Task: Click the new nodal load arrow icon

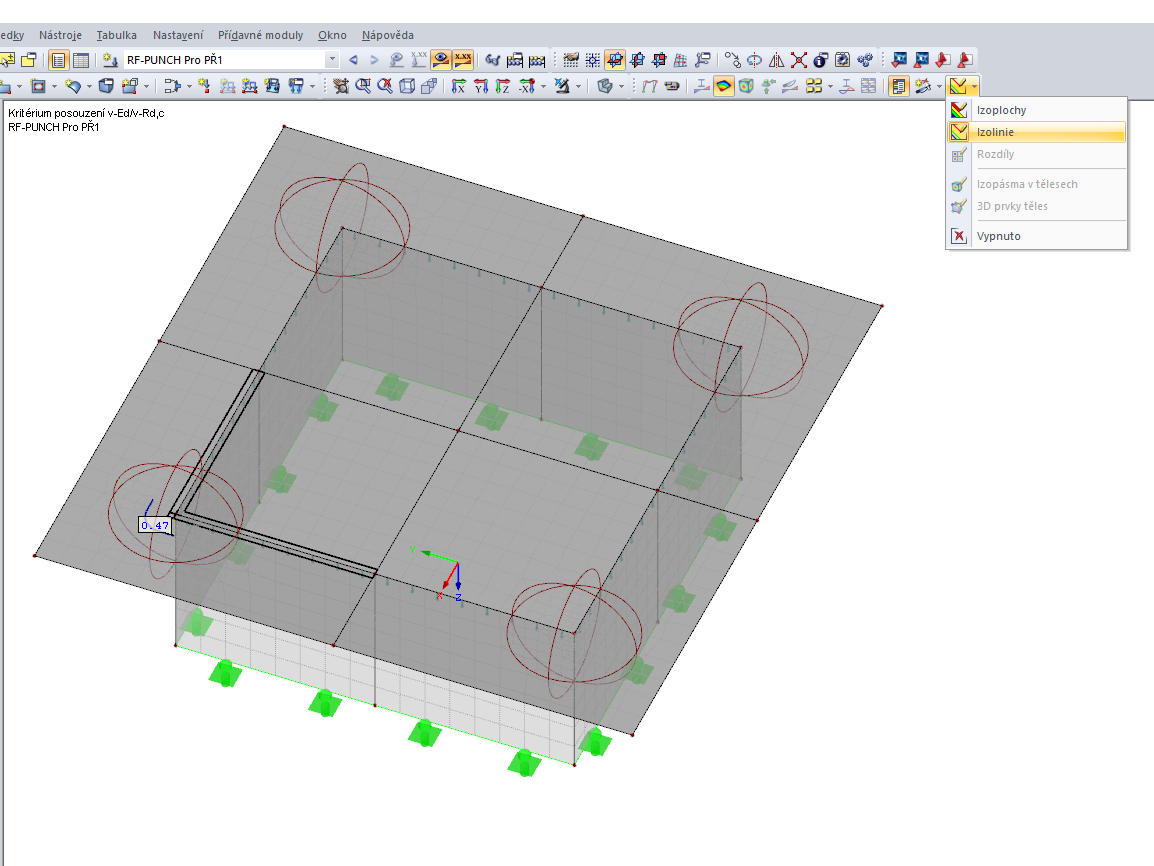Action: click(x=205, y=86)
